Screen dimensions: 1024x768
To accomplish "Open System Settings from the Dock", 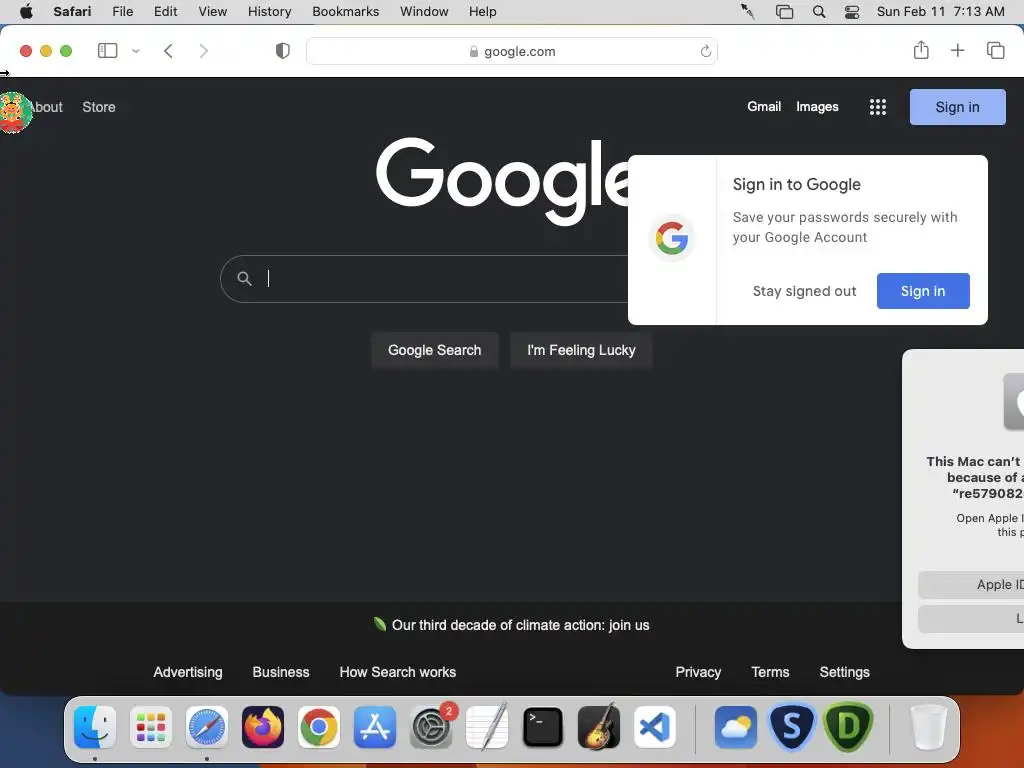I will [431, 727].
